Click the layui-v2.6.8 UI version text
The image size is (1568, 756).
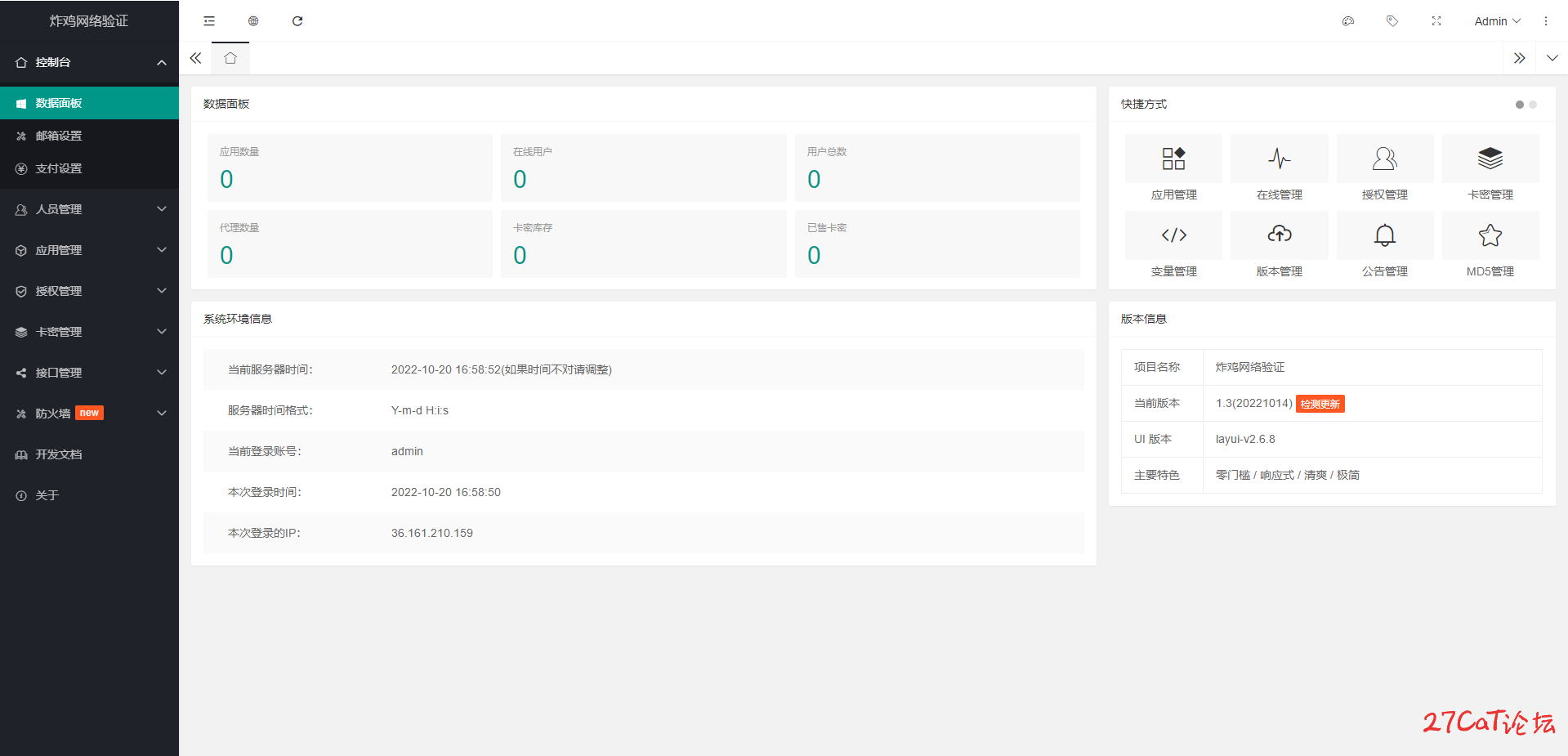[x=1245, y=439]
